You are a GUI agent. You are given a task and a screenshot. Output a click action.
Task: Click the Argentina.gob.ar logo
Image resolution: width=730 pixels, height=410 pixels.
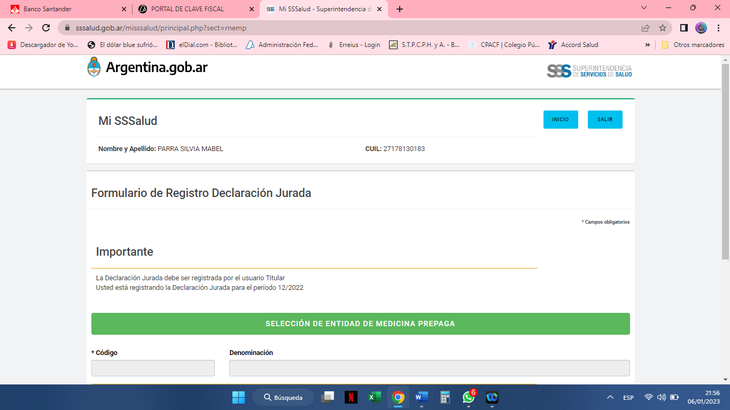tap(148, 68)
